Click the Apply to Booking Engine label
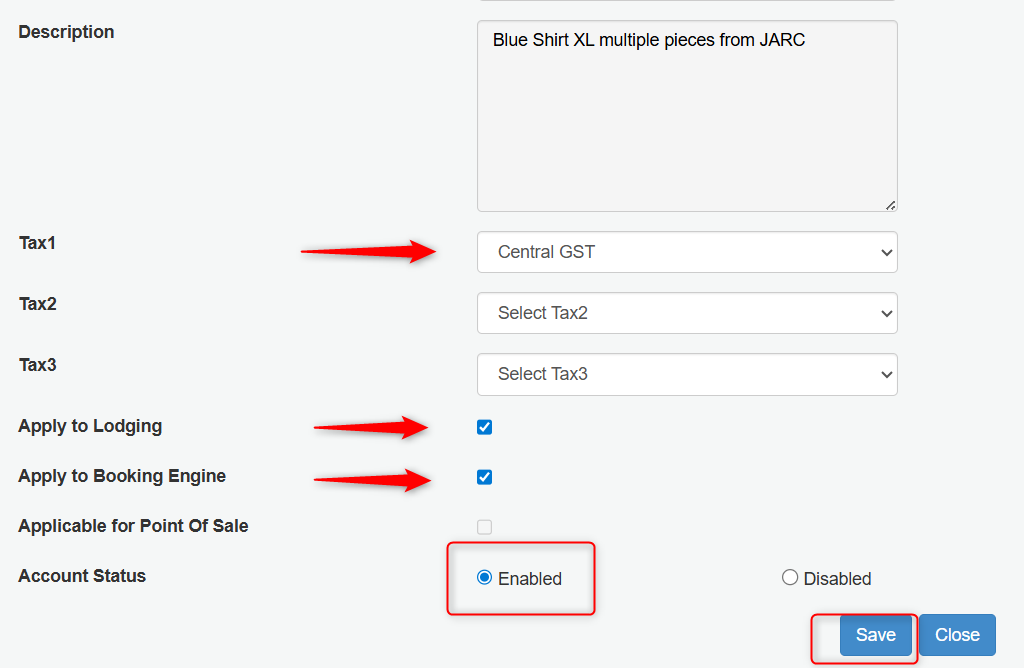The width and height of the screenshot is (1024, 668). pyautogui.click(x=122, y=476)
